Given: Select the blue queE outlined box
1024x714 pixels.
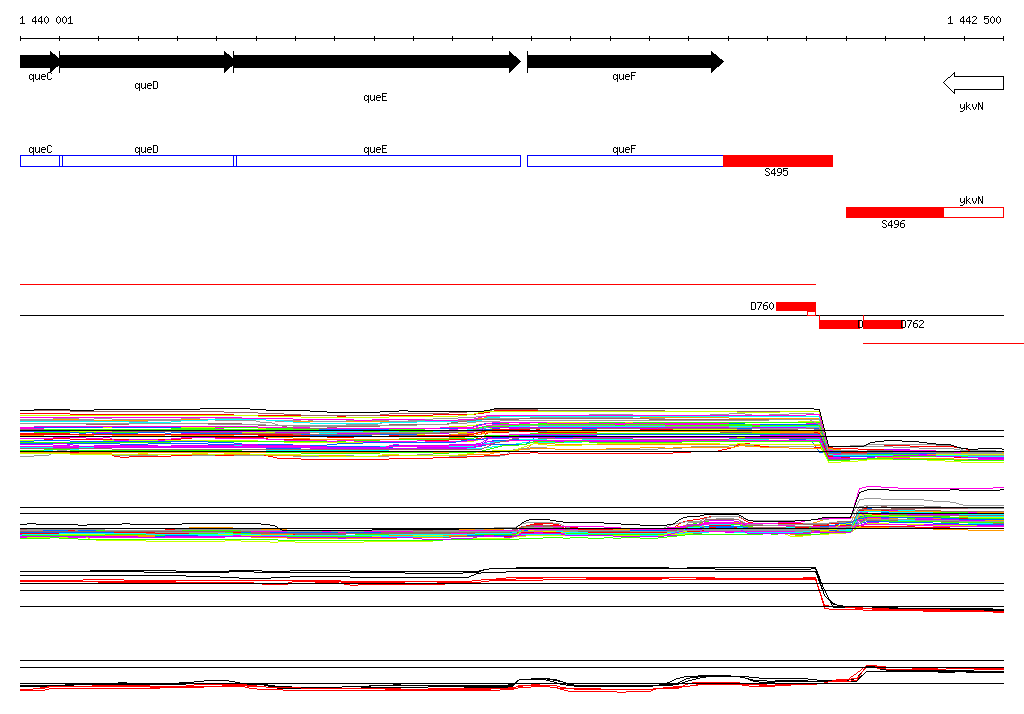Looking at the screenshot, I should [x=378, y=161].
